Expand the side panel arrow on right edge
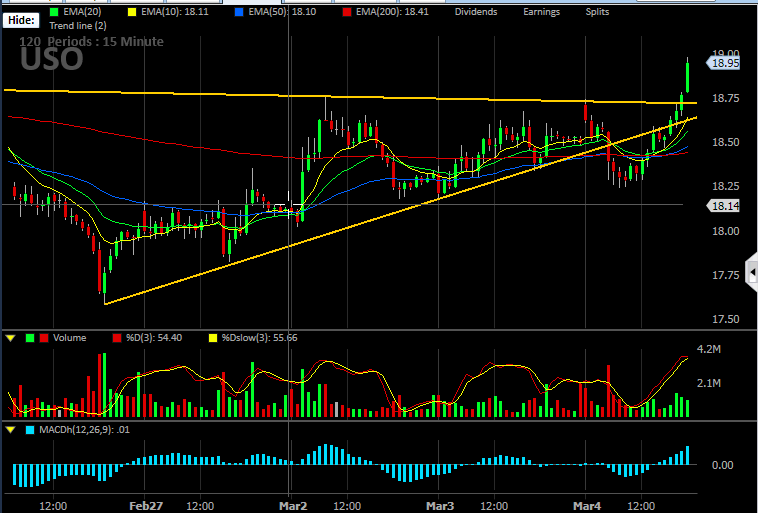Screen dimensions: 758x513 click(x=752, y=274)
